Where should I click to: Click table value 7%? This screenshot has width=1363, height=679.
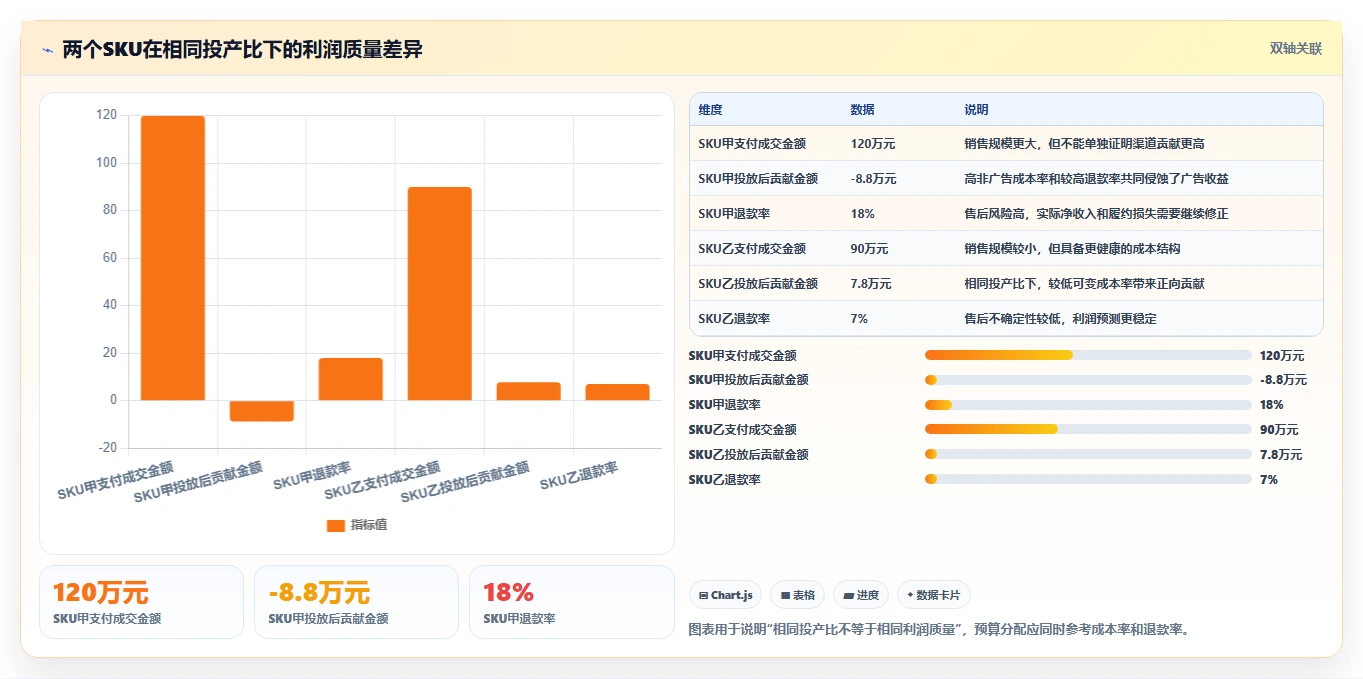point(859,319)
